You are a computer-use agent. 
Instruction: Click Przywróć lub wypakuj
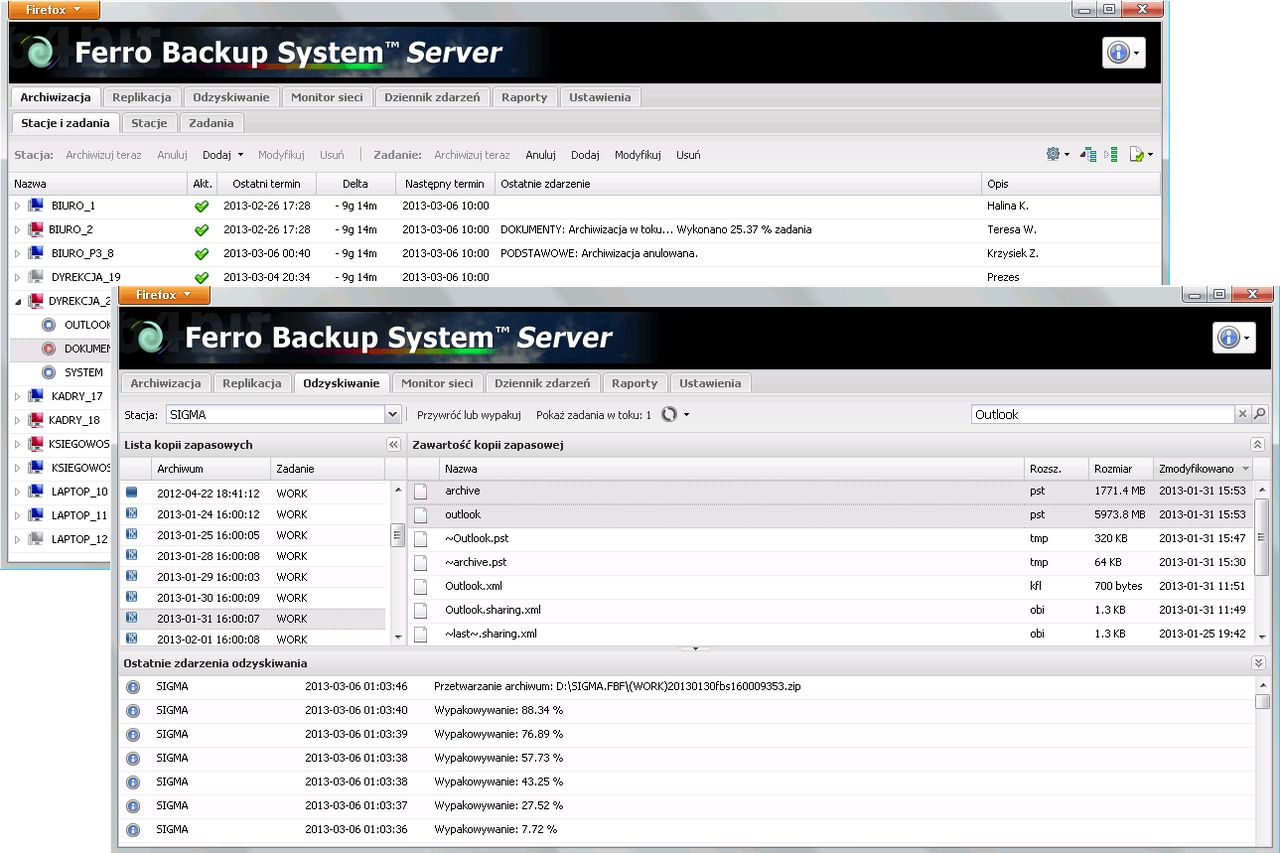click(x=469, y=415)
